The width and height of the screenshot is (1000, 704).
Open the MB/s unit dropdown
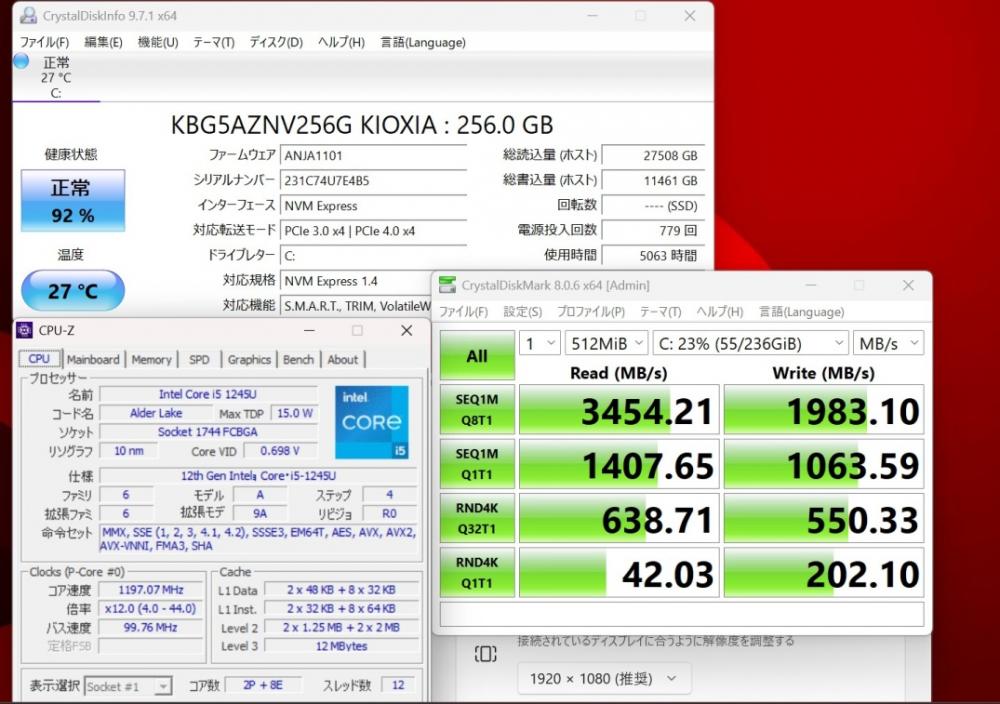[x=888, y=343]
